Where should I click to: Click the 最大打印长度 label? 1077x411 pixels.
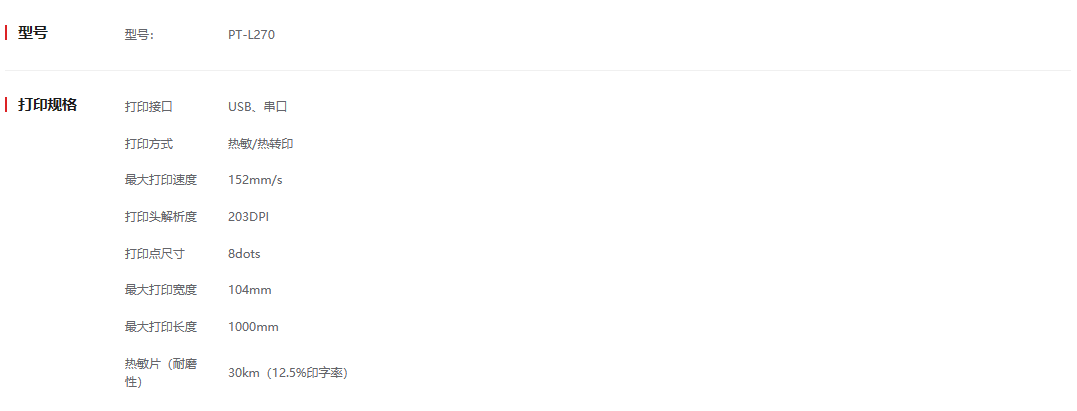160,327
